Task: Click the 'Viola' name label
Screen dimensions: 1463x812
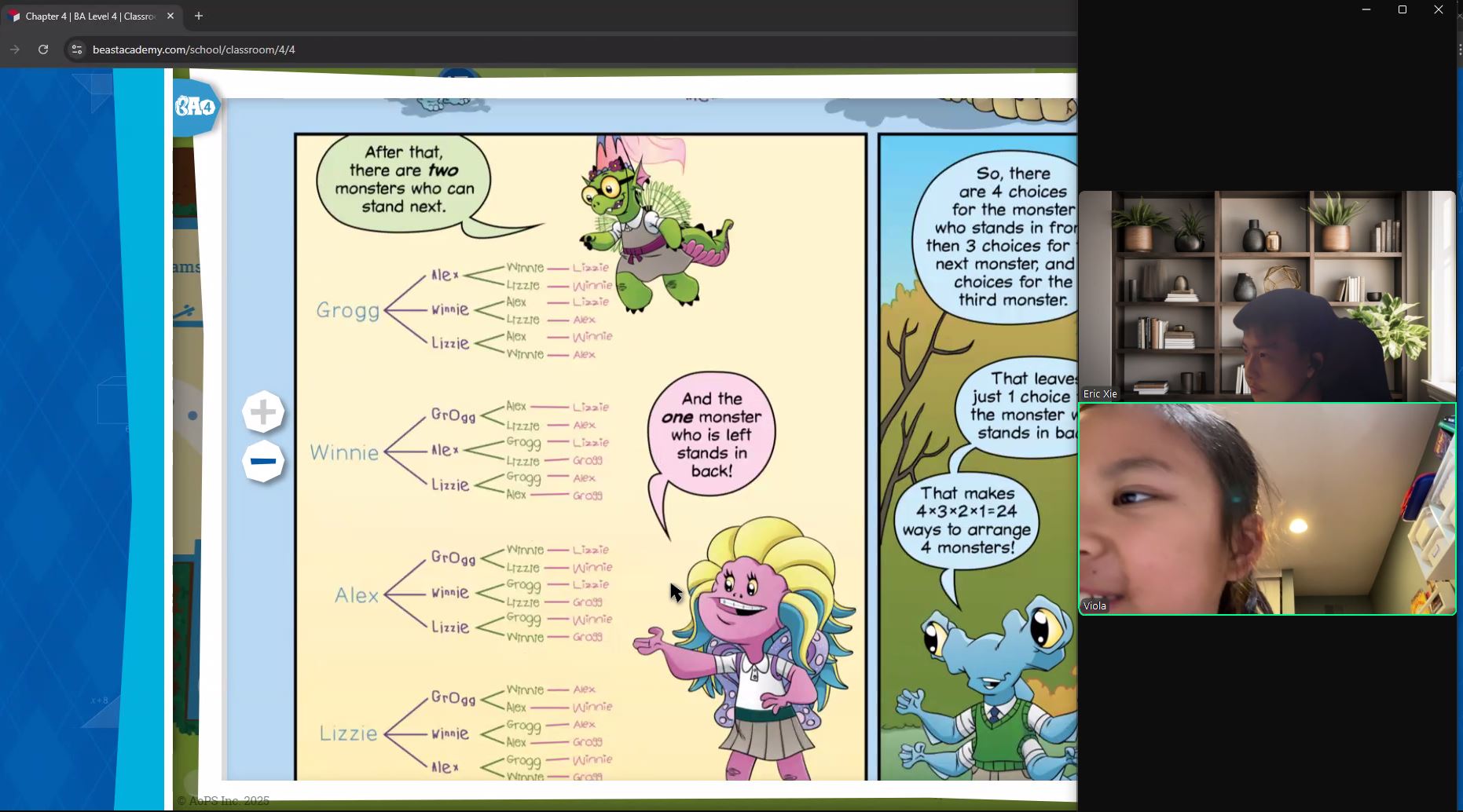Action: click(x=1094, y=605)
